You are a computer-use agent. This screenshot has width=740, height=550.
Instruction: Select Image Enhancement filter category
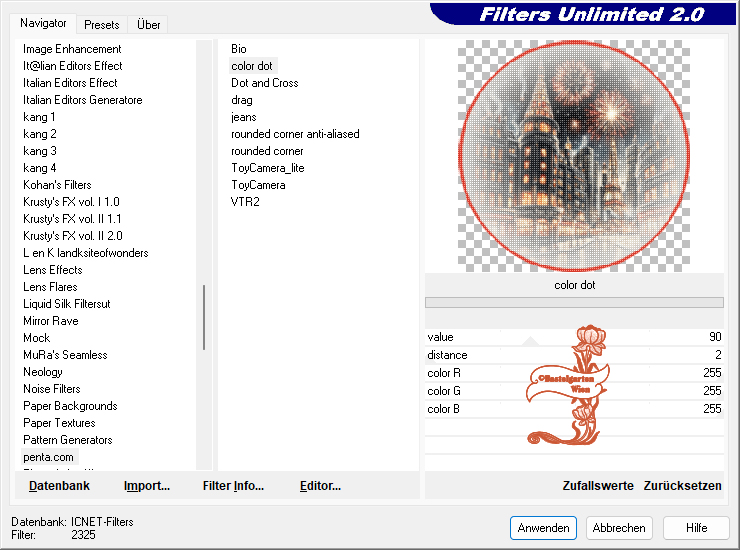click(x=72, y=49)
